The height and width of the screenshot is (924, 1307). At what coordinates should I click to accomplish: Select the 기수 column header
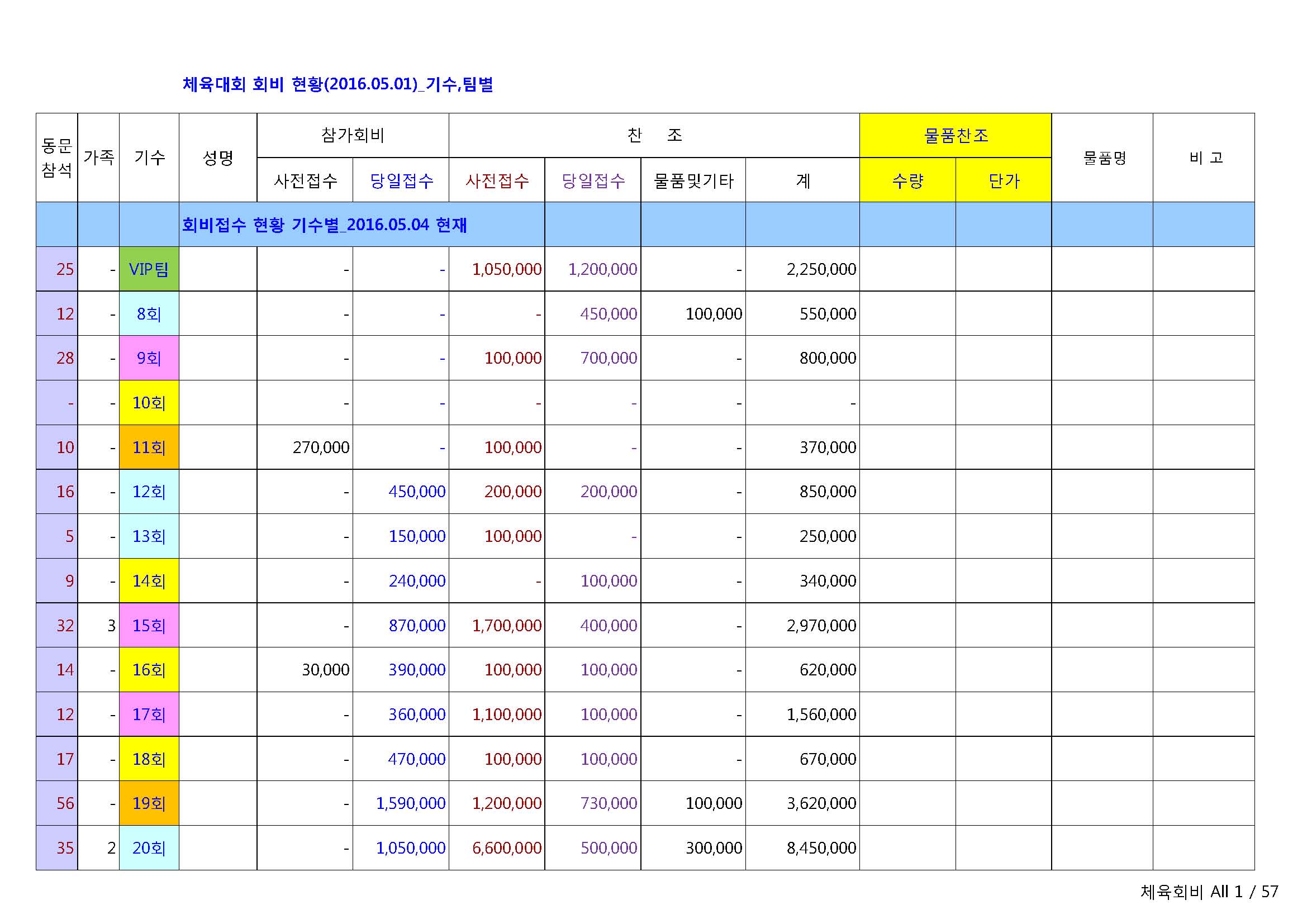click(x=149, y=158)
